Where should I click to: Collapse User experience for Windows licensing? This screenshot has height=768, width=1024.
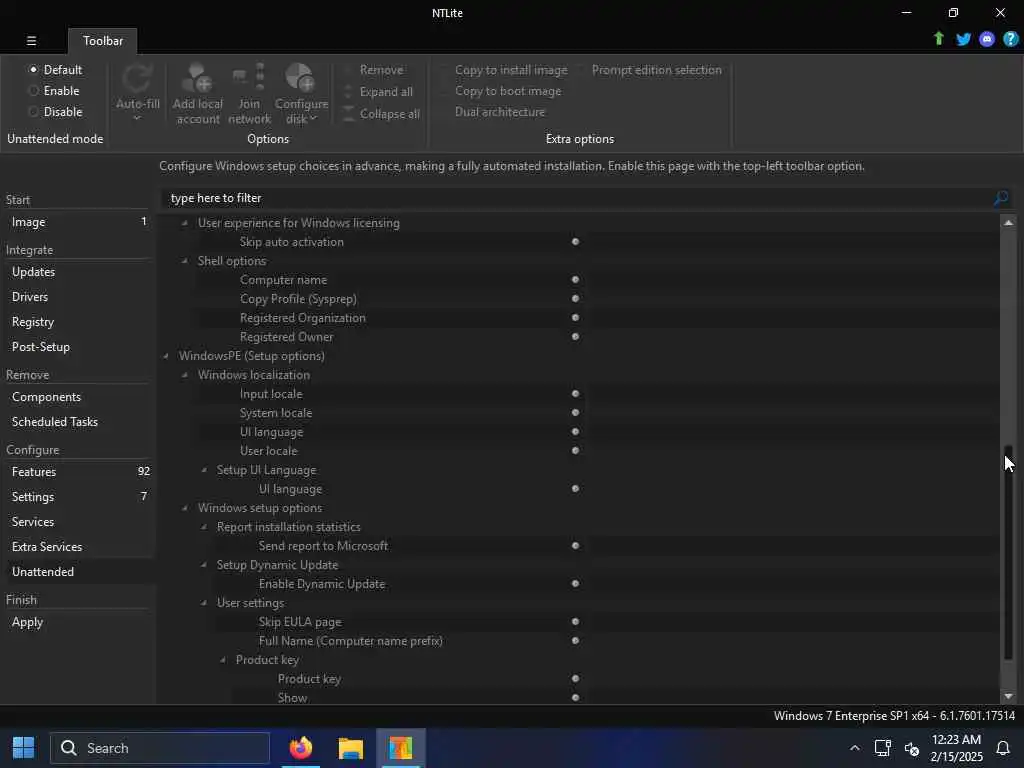(185, 223)
